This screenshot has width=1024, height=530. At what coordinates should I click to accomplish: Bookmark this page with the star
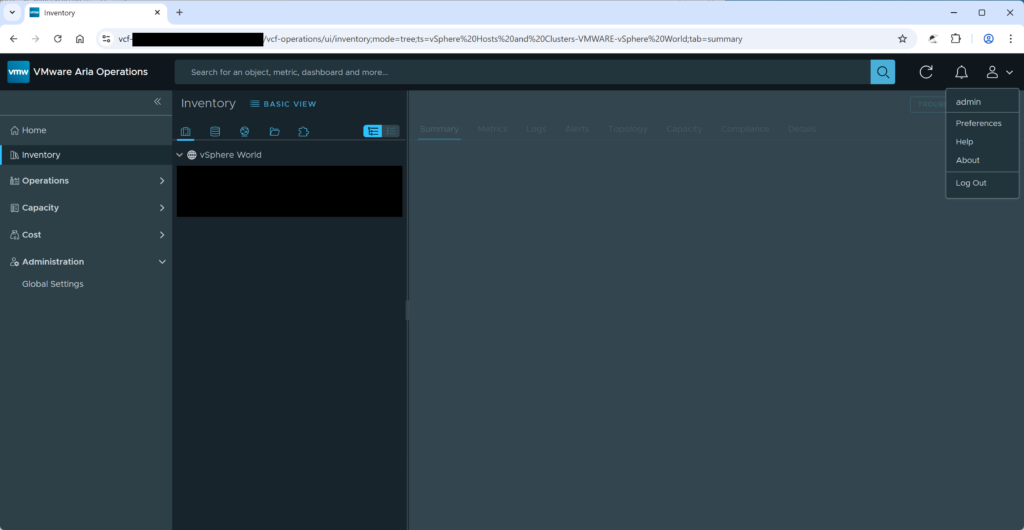pyautogui.click(x=903, y=39)
